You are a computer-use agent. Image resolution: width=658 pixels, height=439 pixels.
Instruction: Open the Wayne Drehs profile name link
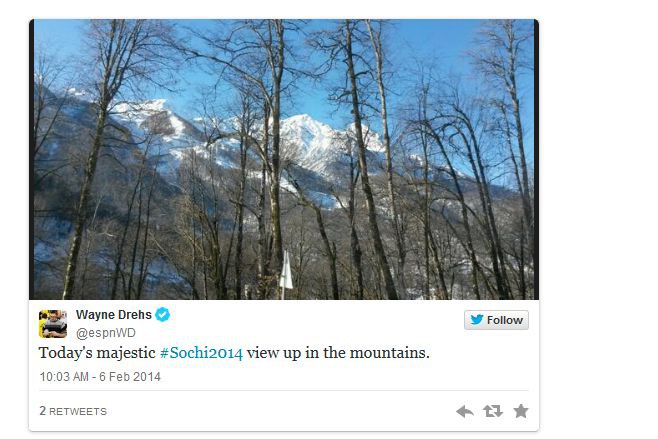pos(112,315)
